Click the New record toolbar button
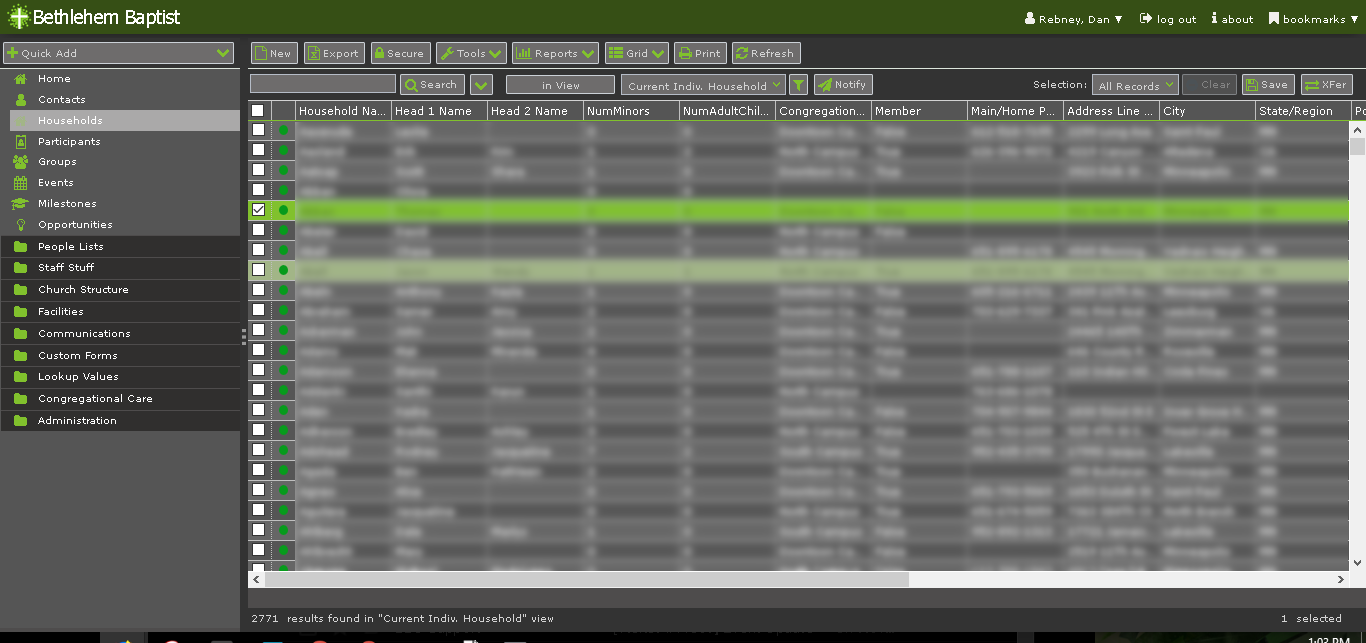This screenshot has width=1366, height=643. click(273, 53)
